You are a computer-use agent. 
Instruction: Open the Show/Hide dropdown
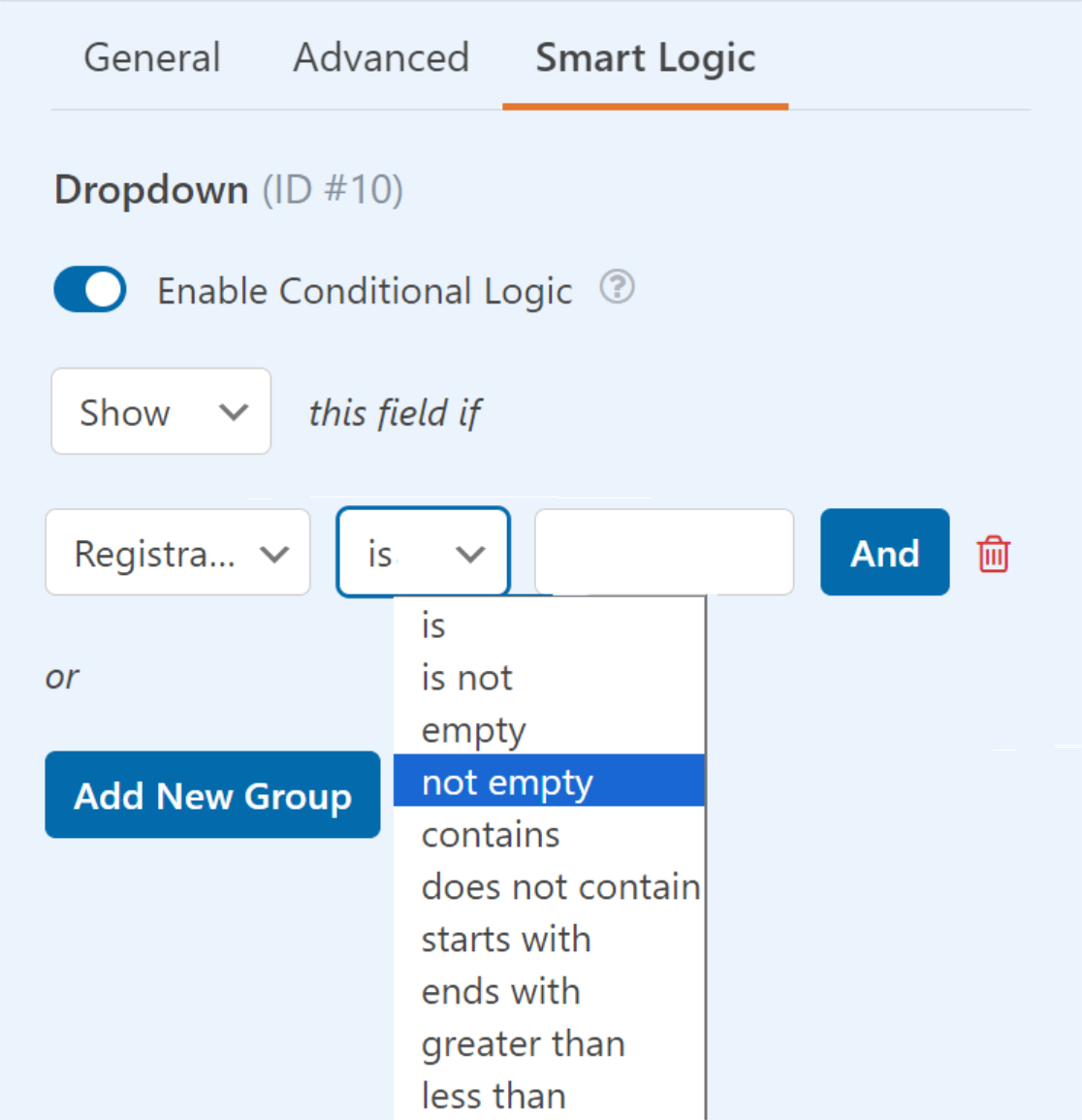pos(161,411)
